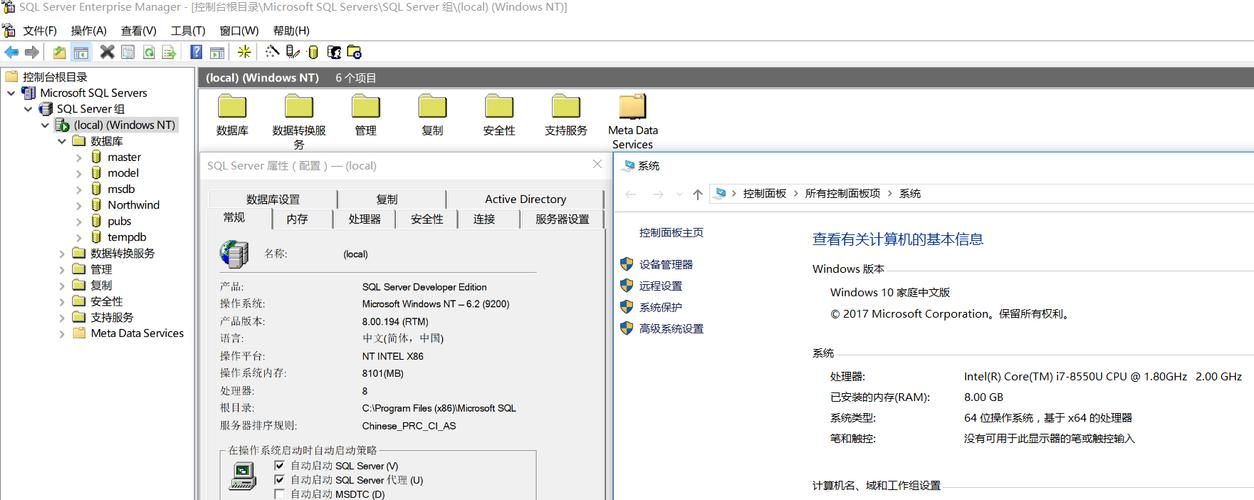The height and width of the screenshot is (500, 1254).
Task: Expand the tempdb database node
Action: point(79,237)
